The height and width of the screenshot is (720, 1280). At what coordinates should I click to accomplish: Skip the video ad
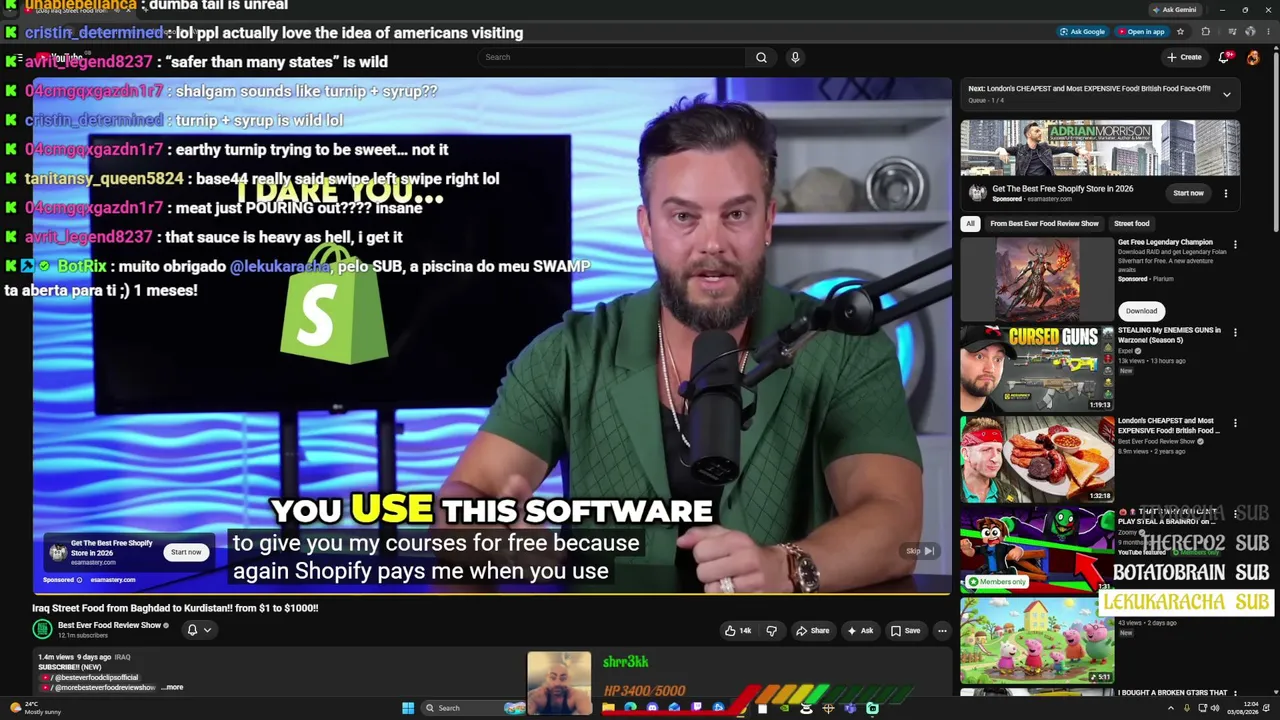pyautogui.click(x=920, y=551)
